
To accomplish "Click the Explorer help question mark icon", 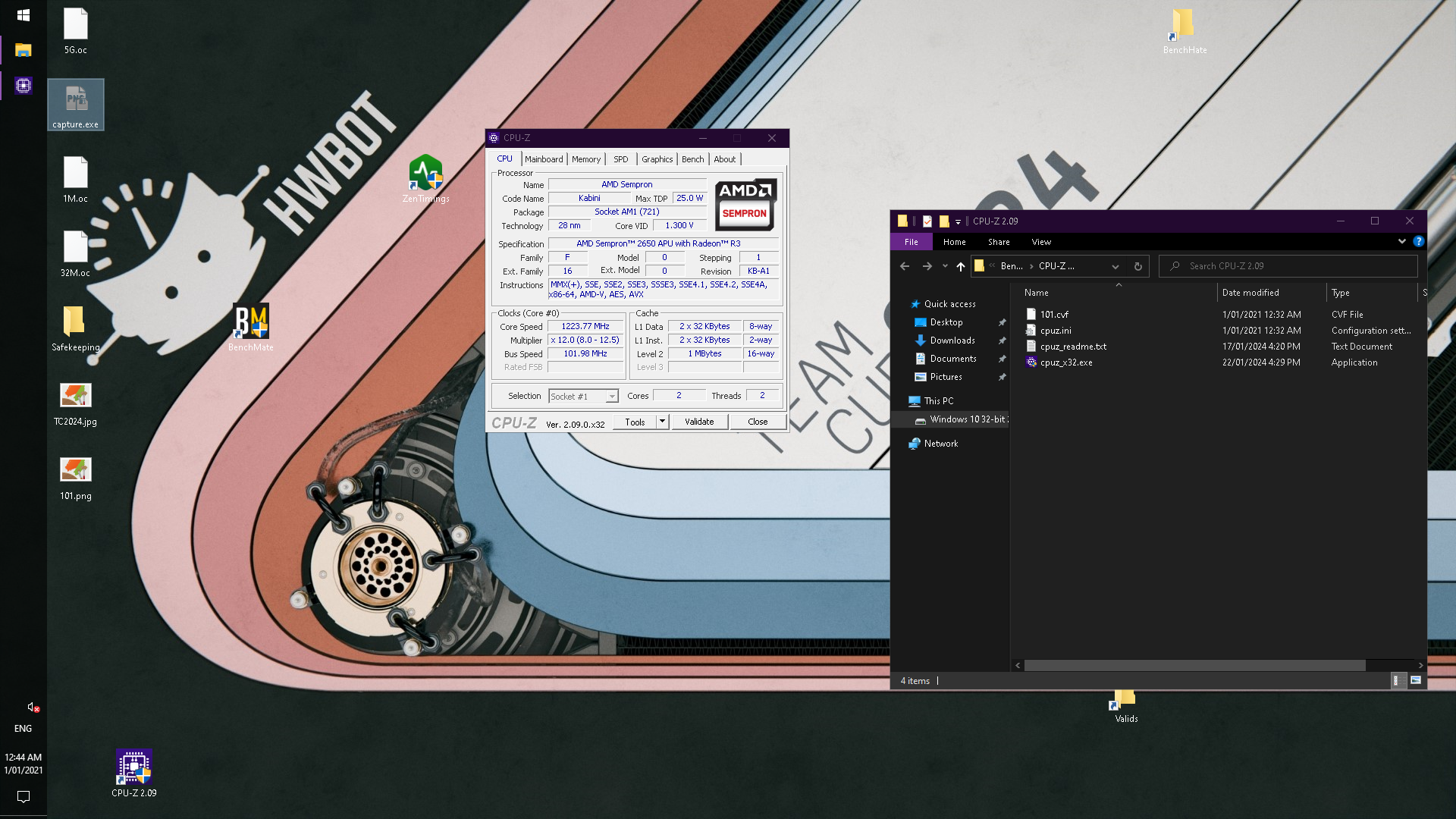I will click(1418, 242).
